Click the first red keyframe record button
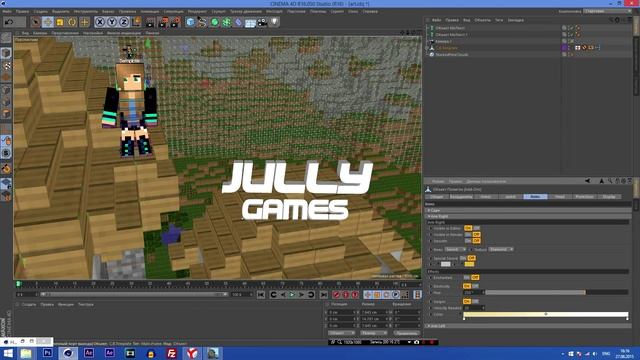 point(336,295)
